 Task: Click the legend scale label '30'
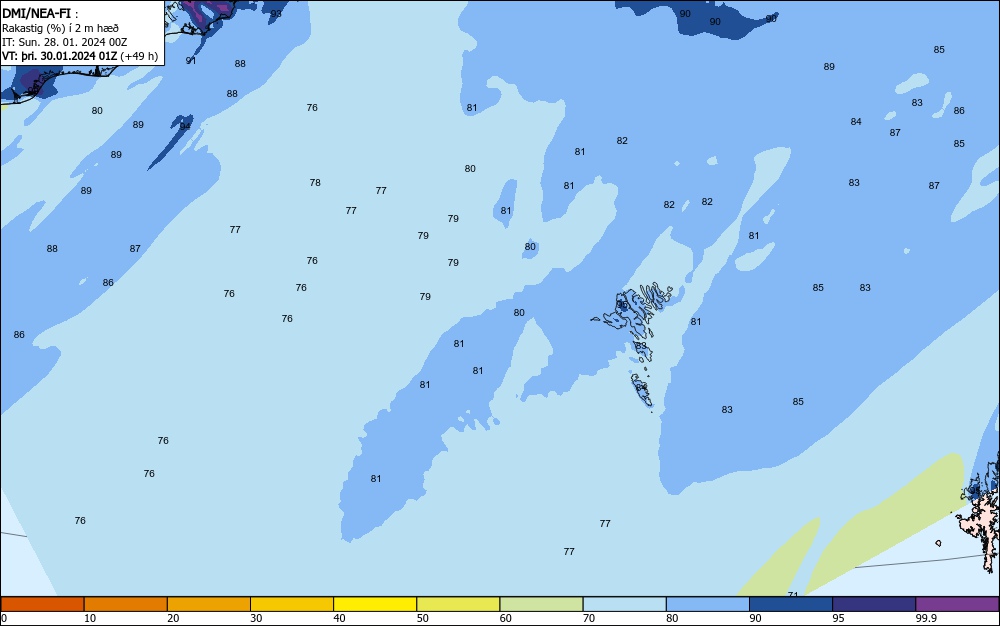point(256,618)
